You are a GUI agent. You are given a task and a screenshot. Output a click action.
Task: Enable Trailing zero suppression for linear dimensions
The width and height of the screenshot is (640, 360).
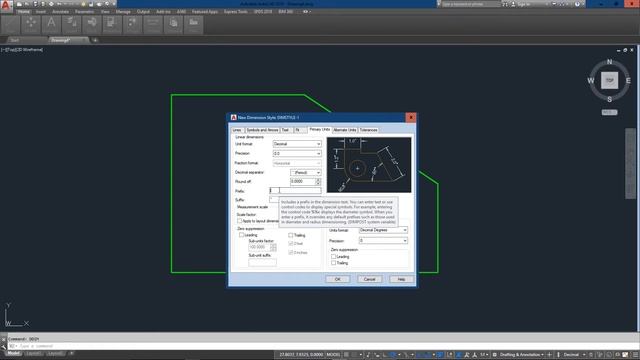pos(291,235)
